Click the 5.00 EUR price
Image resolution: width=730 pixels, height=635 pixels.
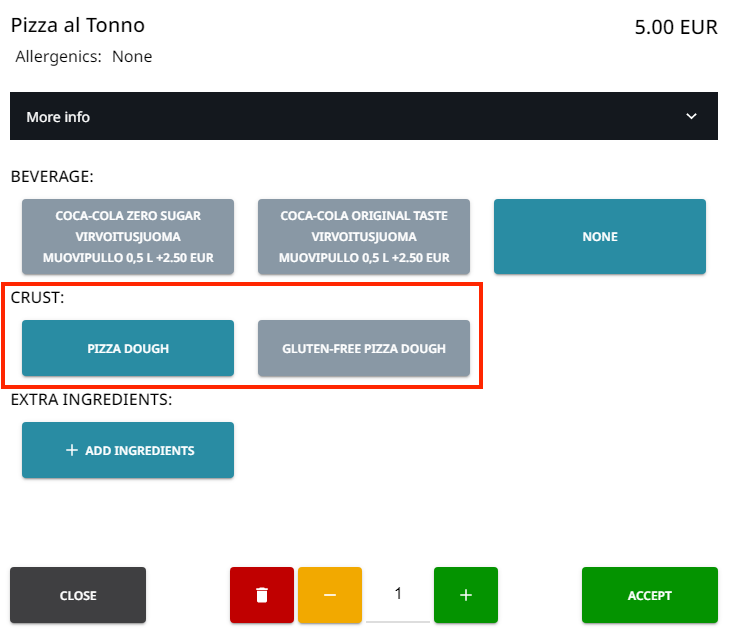(676, 27)
